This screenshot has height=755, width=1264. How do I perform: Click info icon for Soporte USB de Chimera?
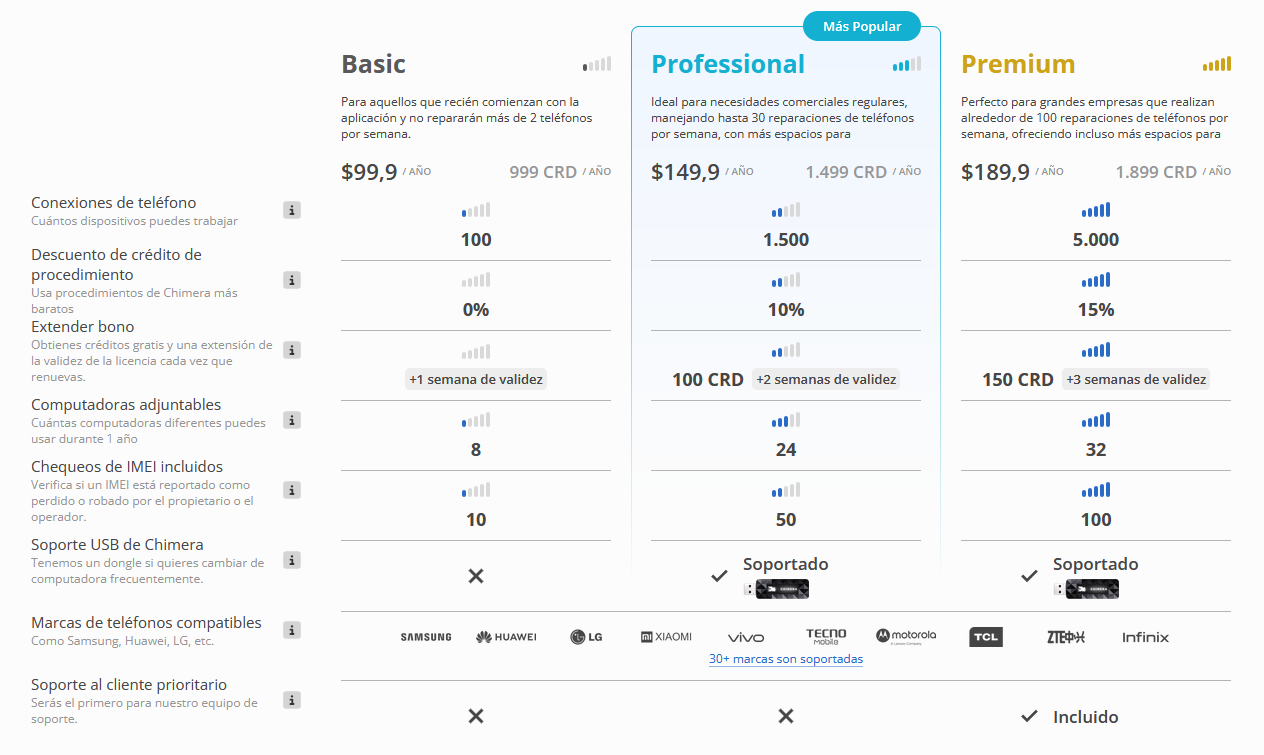coord(292,560)
